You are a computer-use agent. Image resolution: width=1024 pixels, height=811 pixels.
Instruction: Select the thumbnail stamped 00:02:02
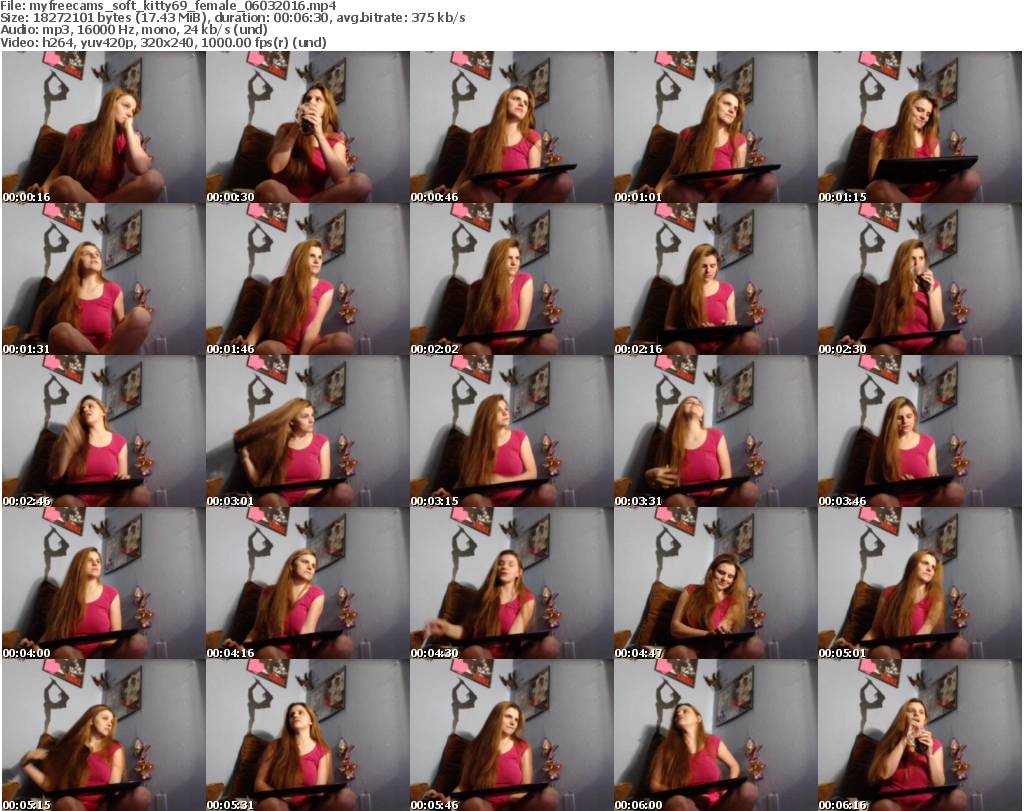[x=512, y=279]
